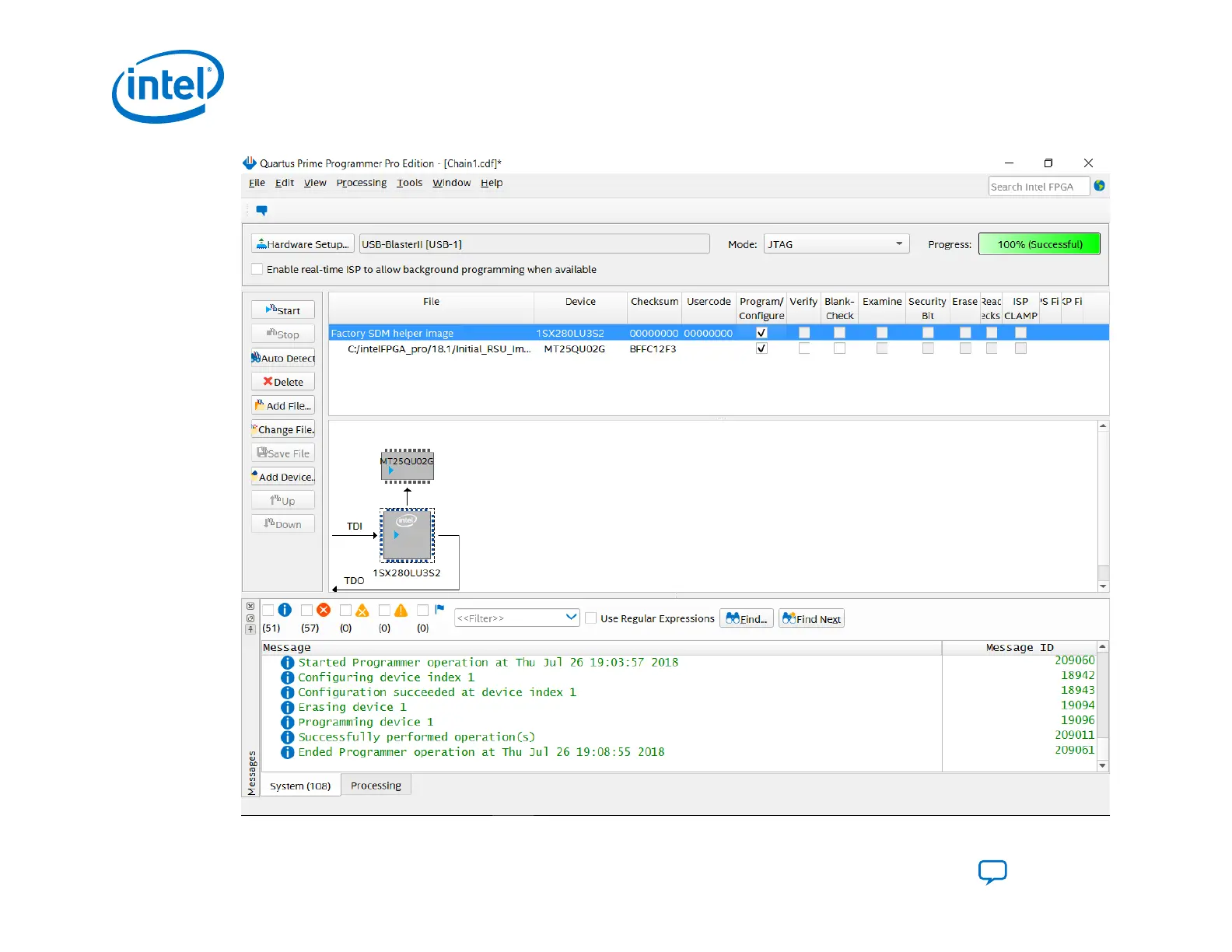Click the messages list scroll down arrow

[x=1103, y=766]
